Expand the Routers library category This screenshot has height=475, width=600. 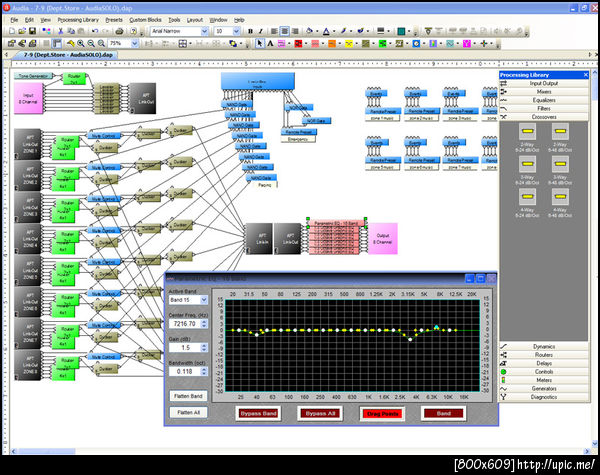[544, 355]
